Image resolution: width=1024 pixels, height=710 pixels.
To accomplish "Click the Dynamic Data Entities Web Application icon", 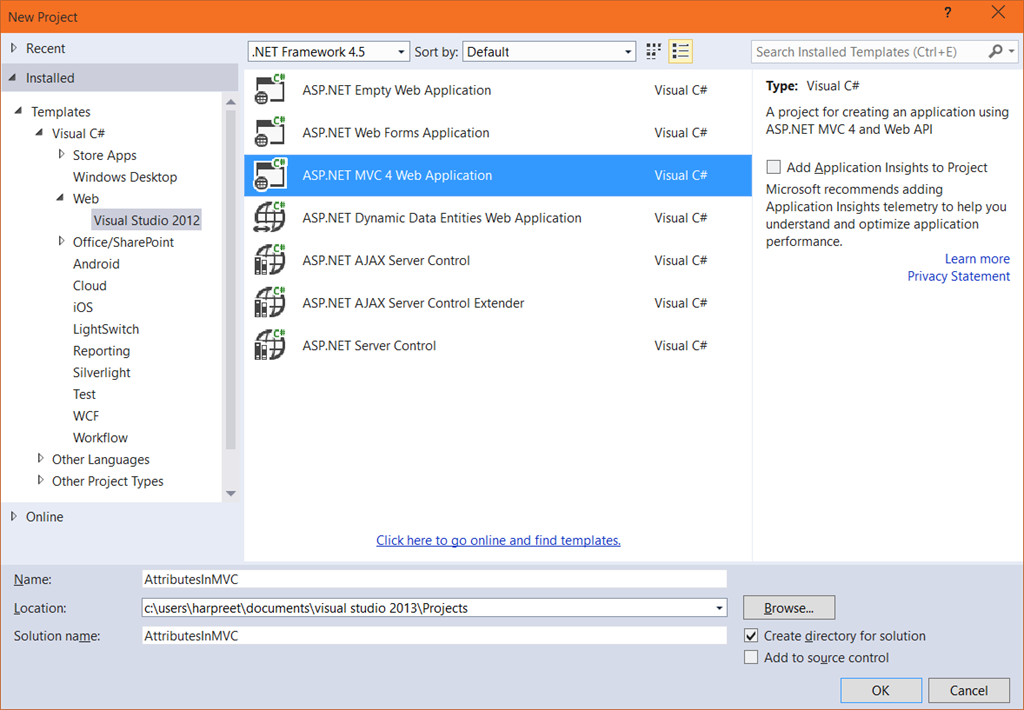I will coord(270,217).
